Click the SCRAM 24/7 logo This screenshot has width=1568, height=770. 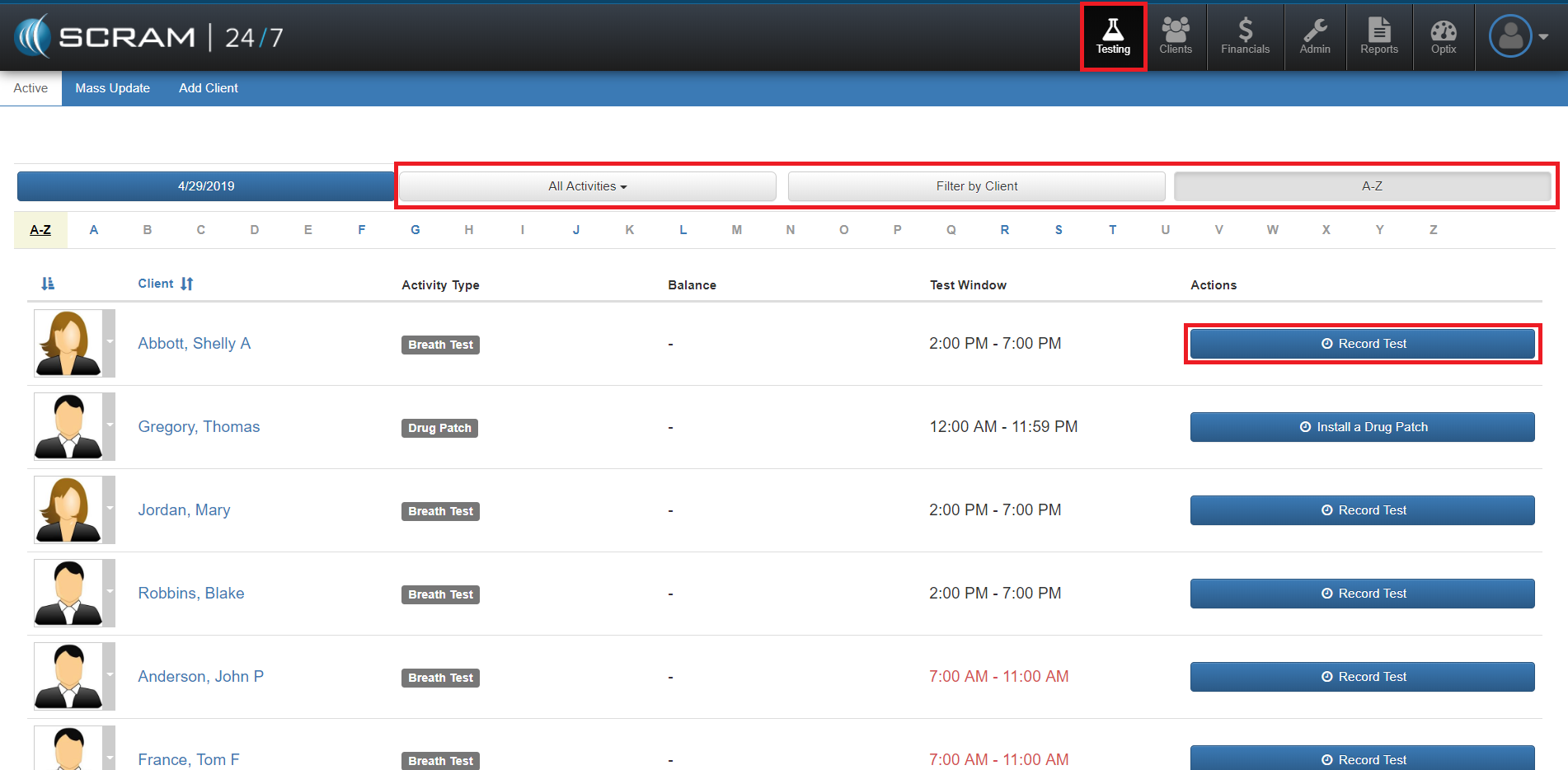148,37
